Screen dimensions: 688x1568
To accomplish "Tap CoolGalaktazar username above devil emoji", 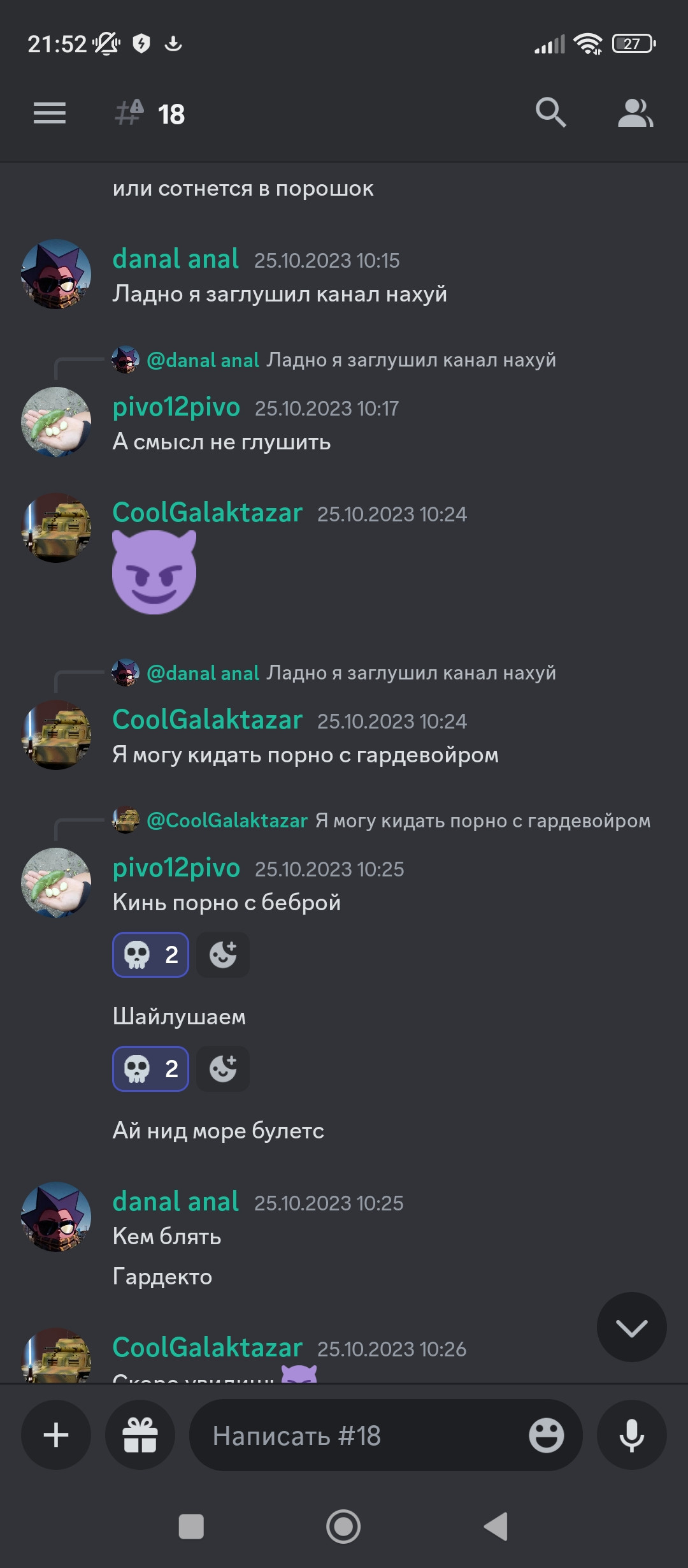I will tap(208, 513).
